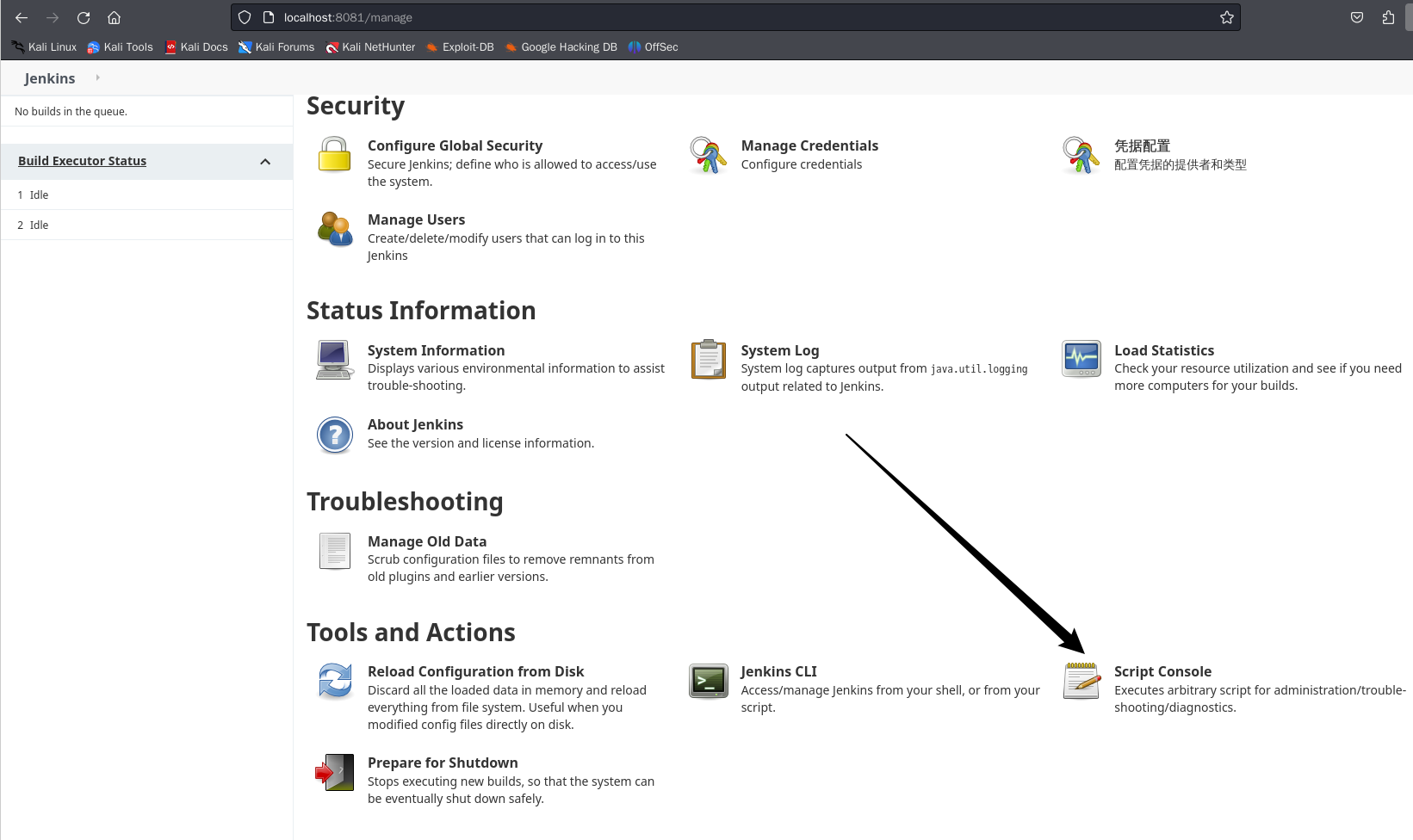This screenshot has width=1413, height=840.
Task: Click the site shield tracking protection icon
Action: 245,17
